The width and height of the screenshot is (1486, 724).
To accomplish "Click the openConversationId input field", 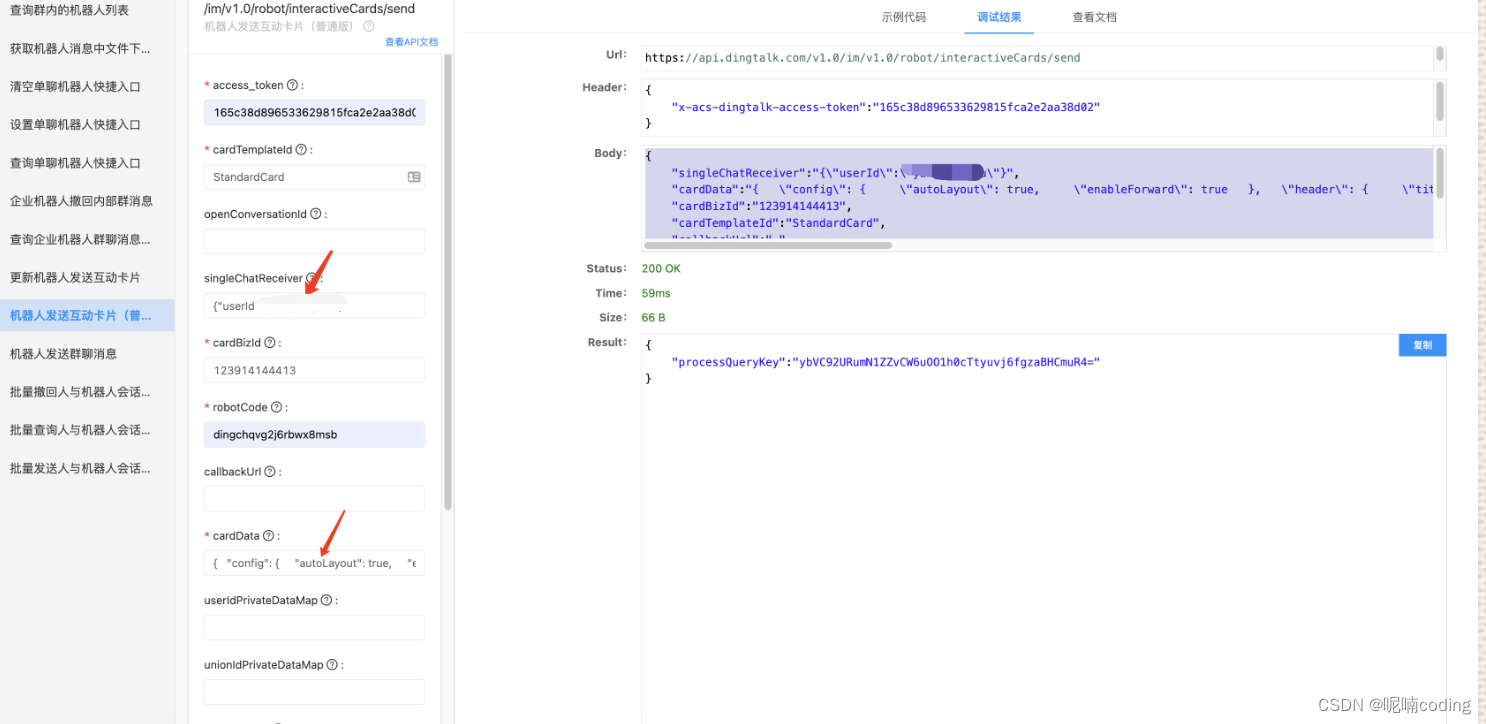I will [315, 241].
